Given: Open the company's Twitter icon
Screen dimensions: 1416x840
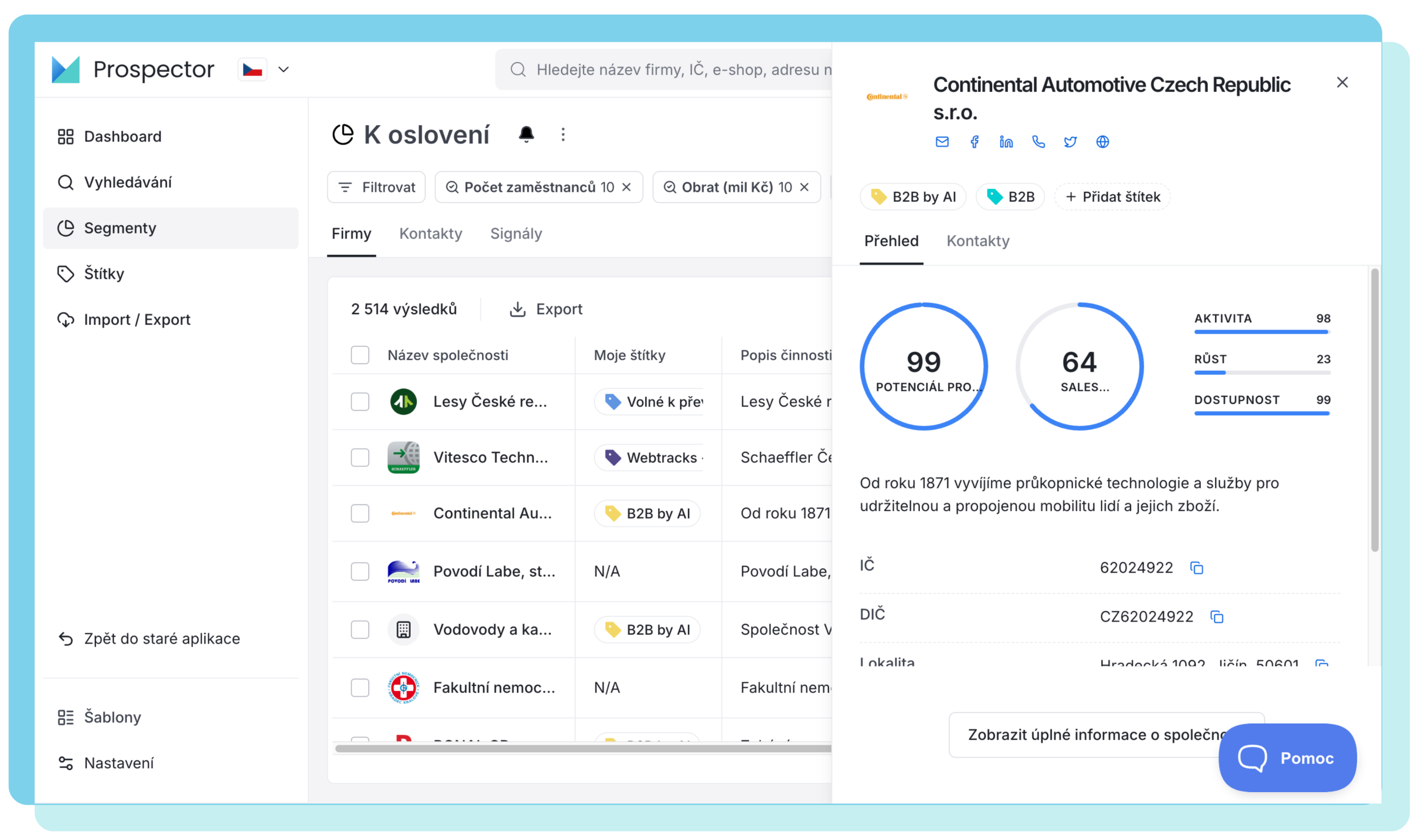Looking at the screenshot, I should [x=1070, y=142].
